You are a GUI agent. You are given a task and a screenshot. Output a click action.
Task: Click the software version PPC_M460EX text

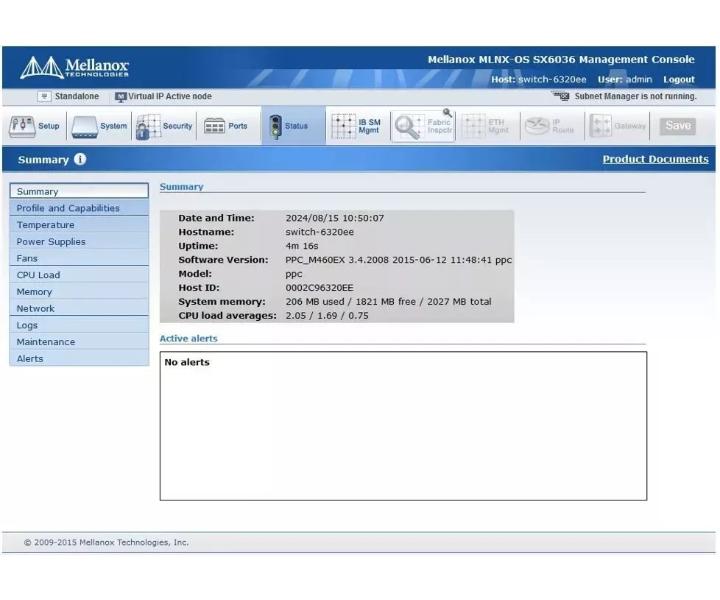click(399, 260)
